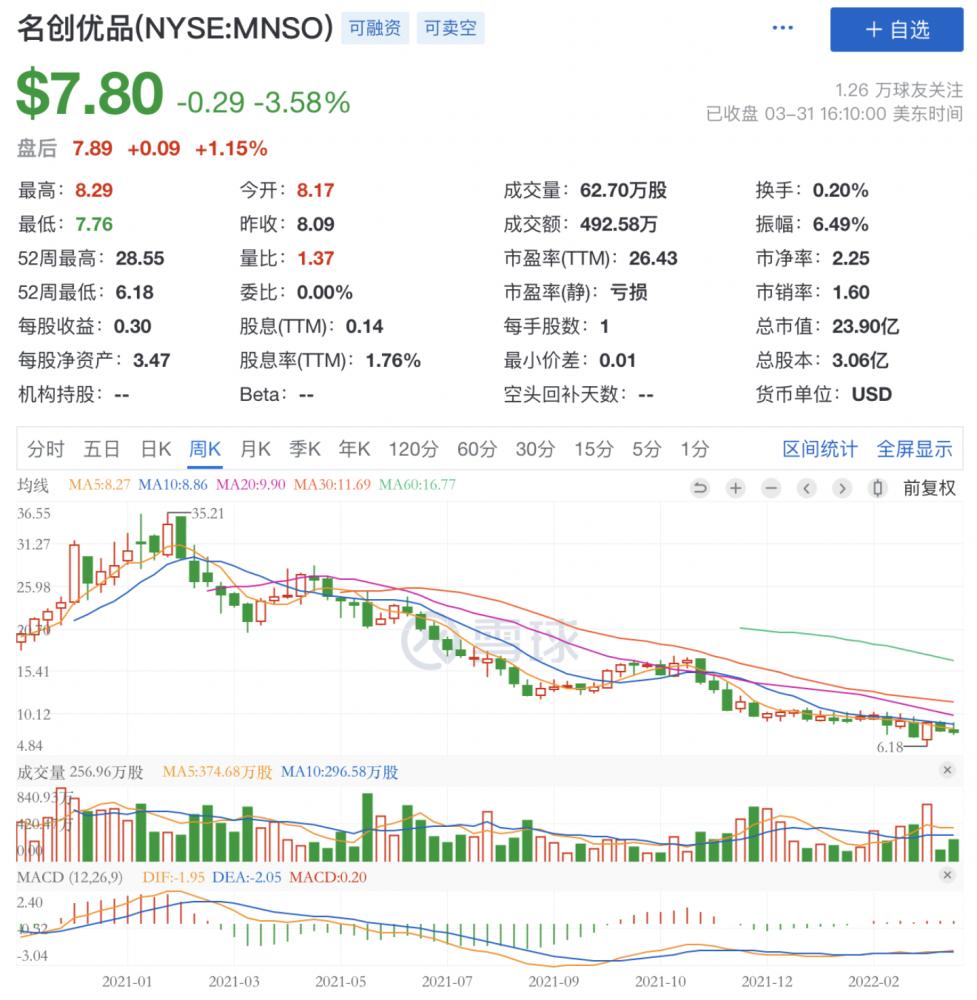Close the 成交量 volume indicator panel
This screenshot has width=977, height=1000.
click(947, 770)
